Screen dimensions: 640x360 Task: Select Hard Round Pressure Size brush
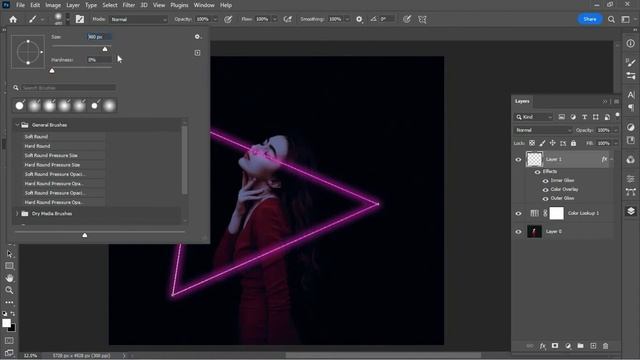click(x=52, y=165)
